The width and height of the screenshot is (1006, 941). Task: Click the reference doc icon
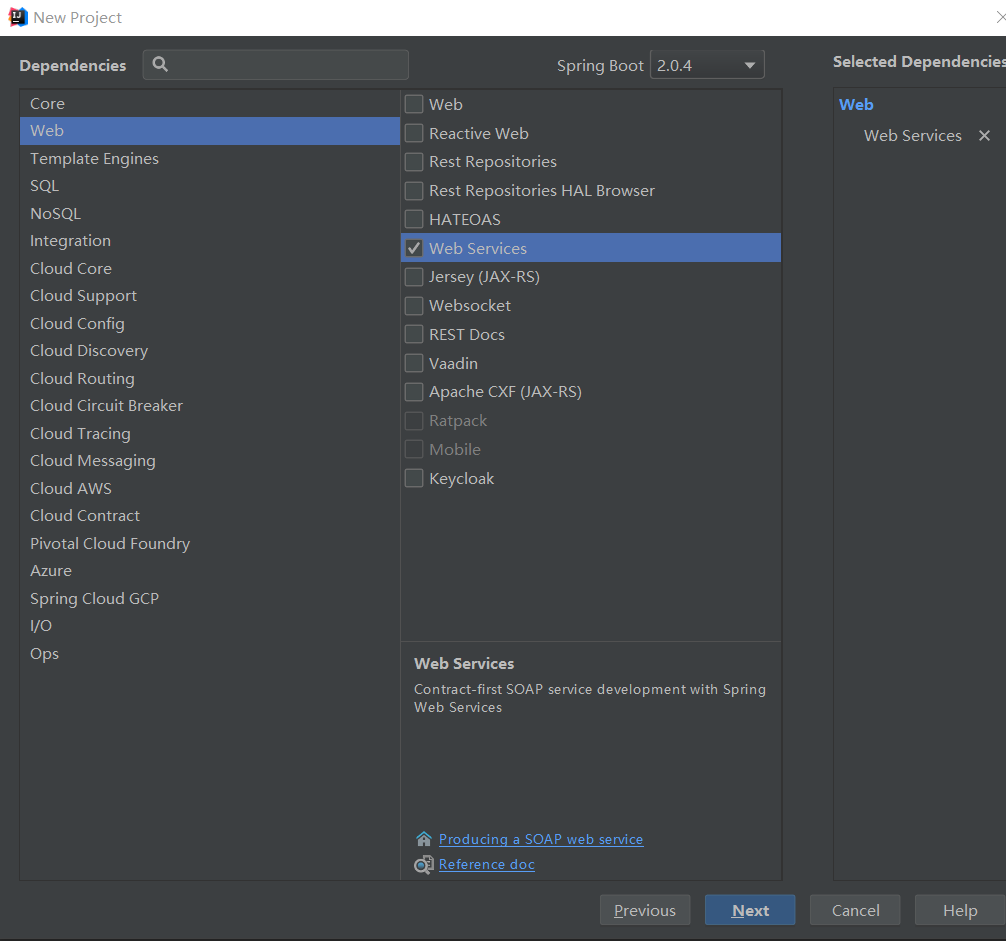click(423, 865)
